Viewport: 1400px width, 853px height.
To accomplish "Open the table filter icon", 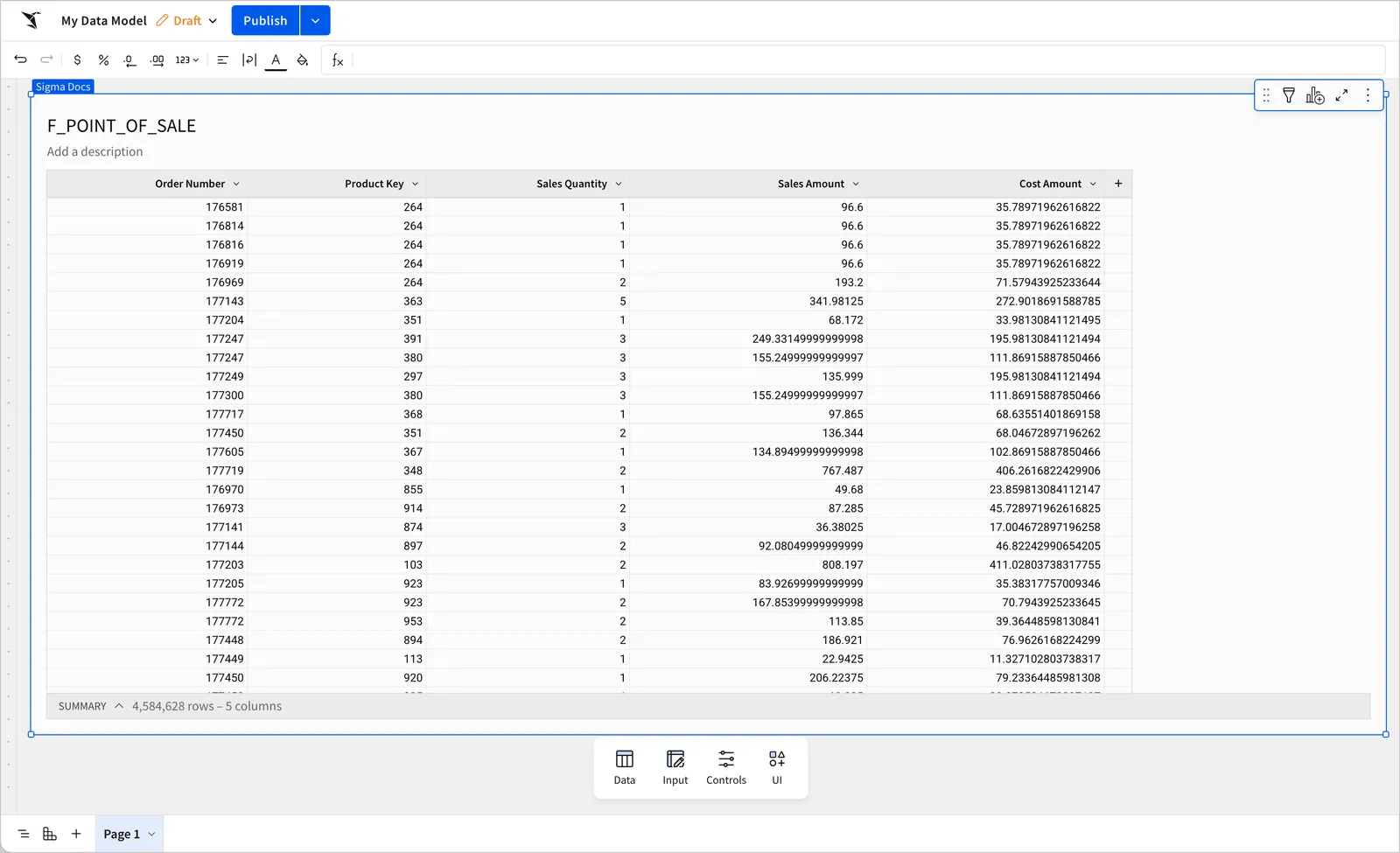I will click(1289, 95).
